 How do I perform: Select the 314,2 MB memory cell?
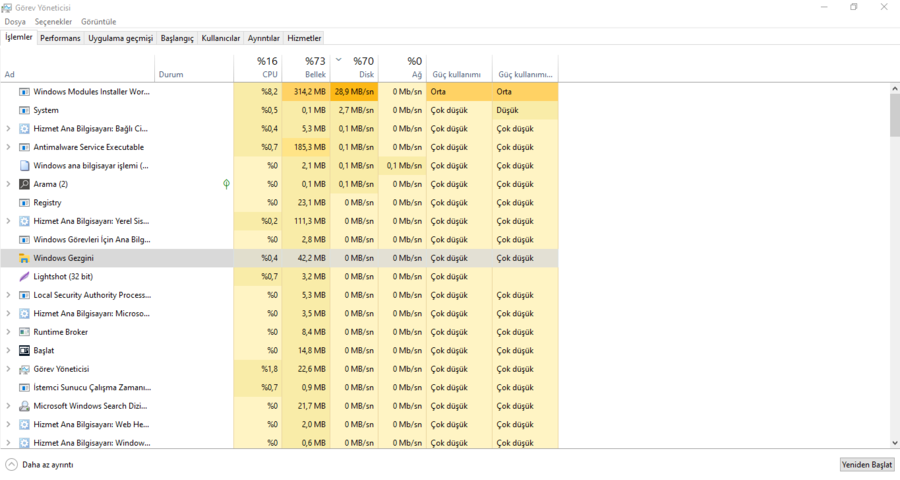pyautogui.click(x=306, y=92)
